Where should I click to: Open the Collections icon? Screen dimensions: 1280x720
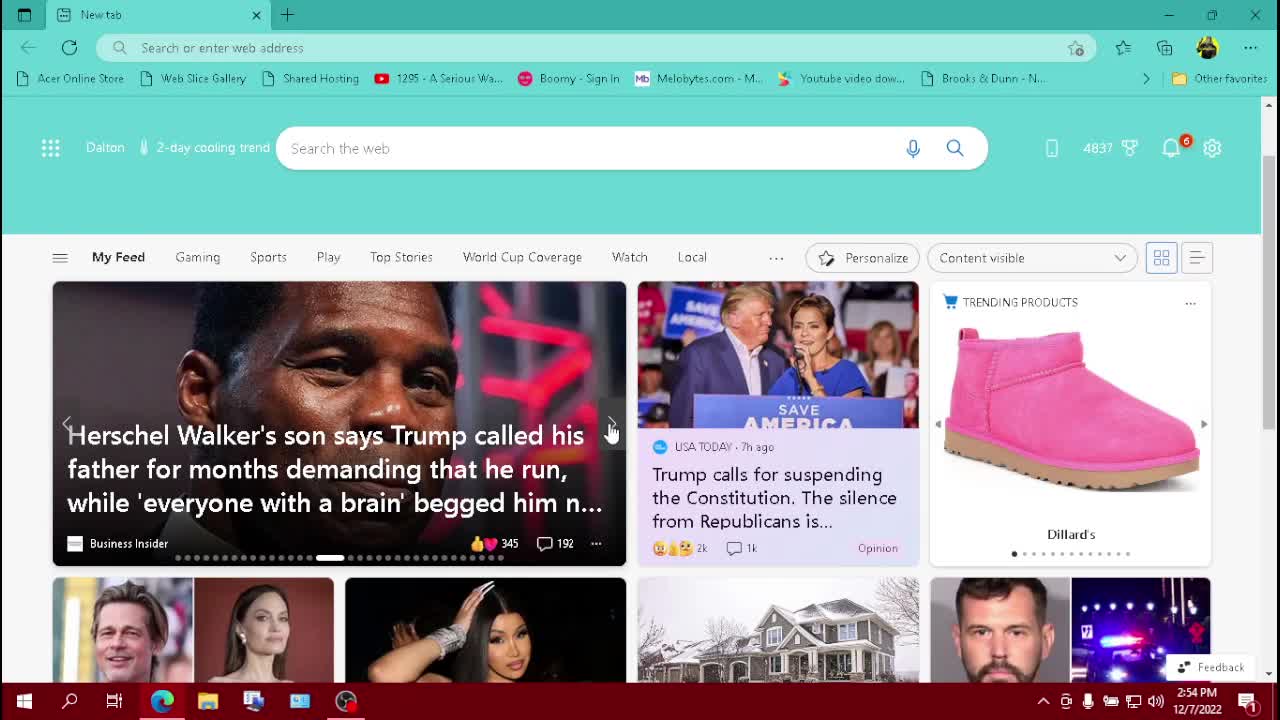click(x=1164, y=48)
